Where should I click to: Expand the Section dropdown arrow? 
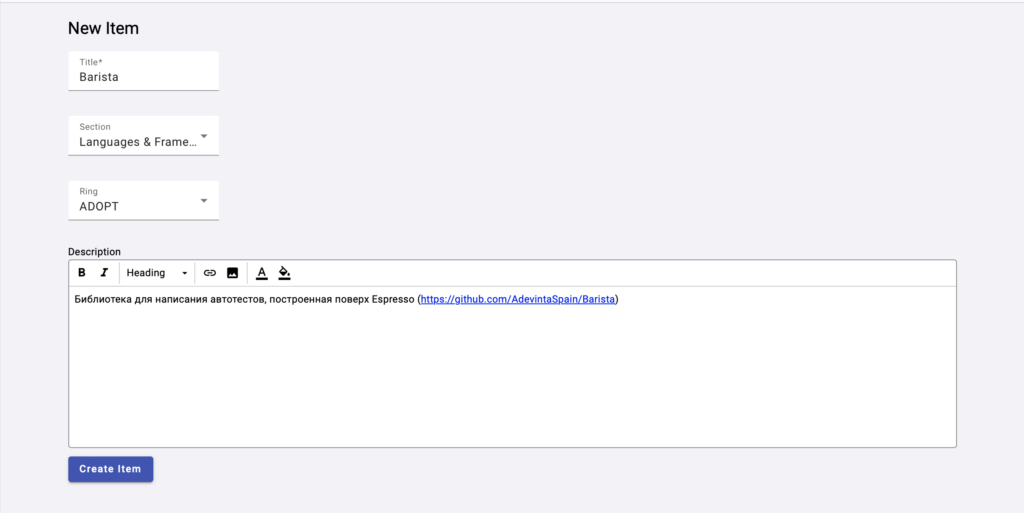click(x=204, y=136)
